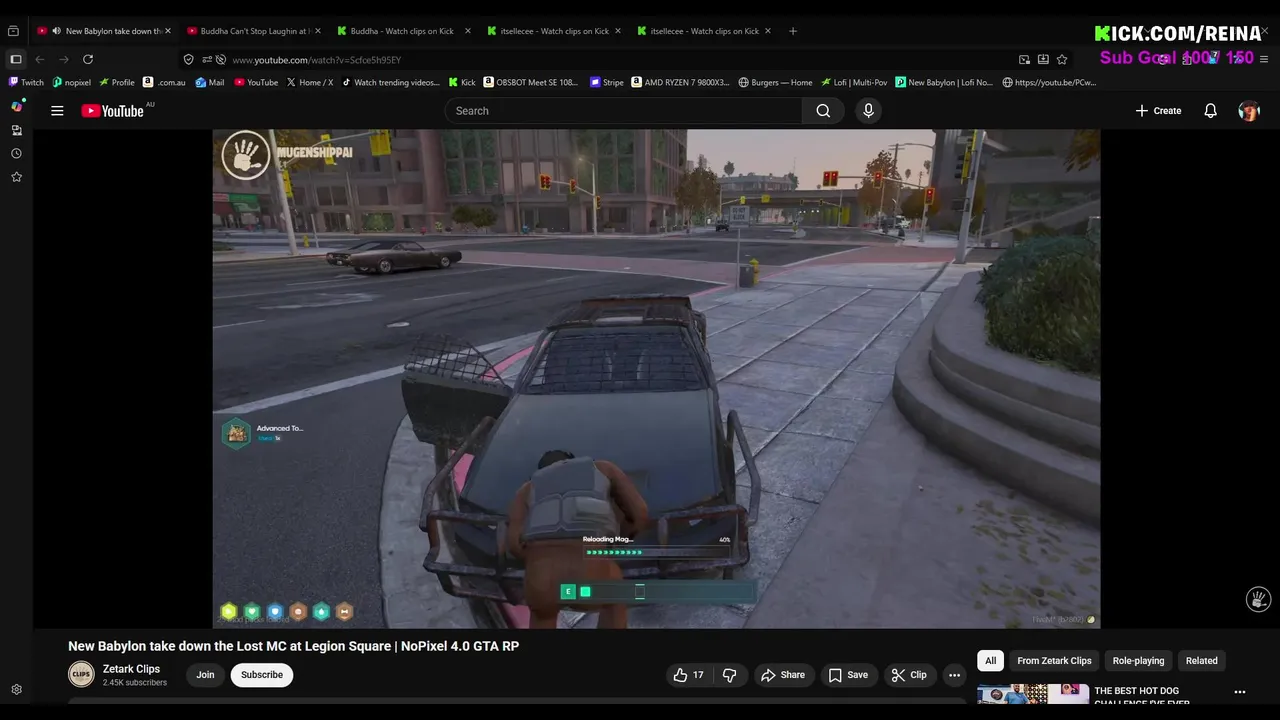Open the AMD RYZEN 7 9800X3 bookmark
1280x720 pixels.
[681, 83]
